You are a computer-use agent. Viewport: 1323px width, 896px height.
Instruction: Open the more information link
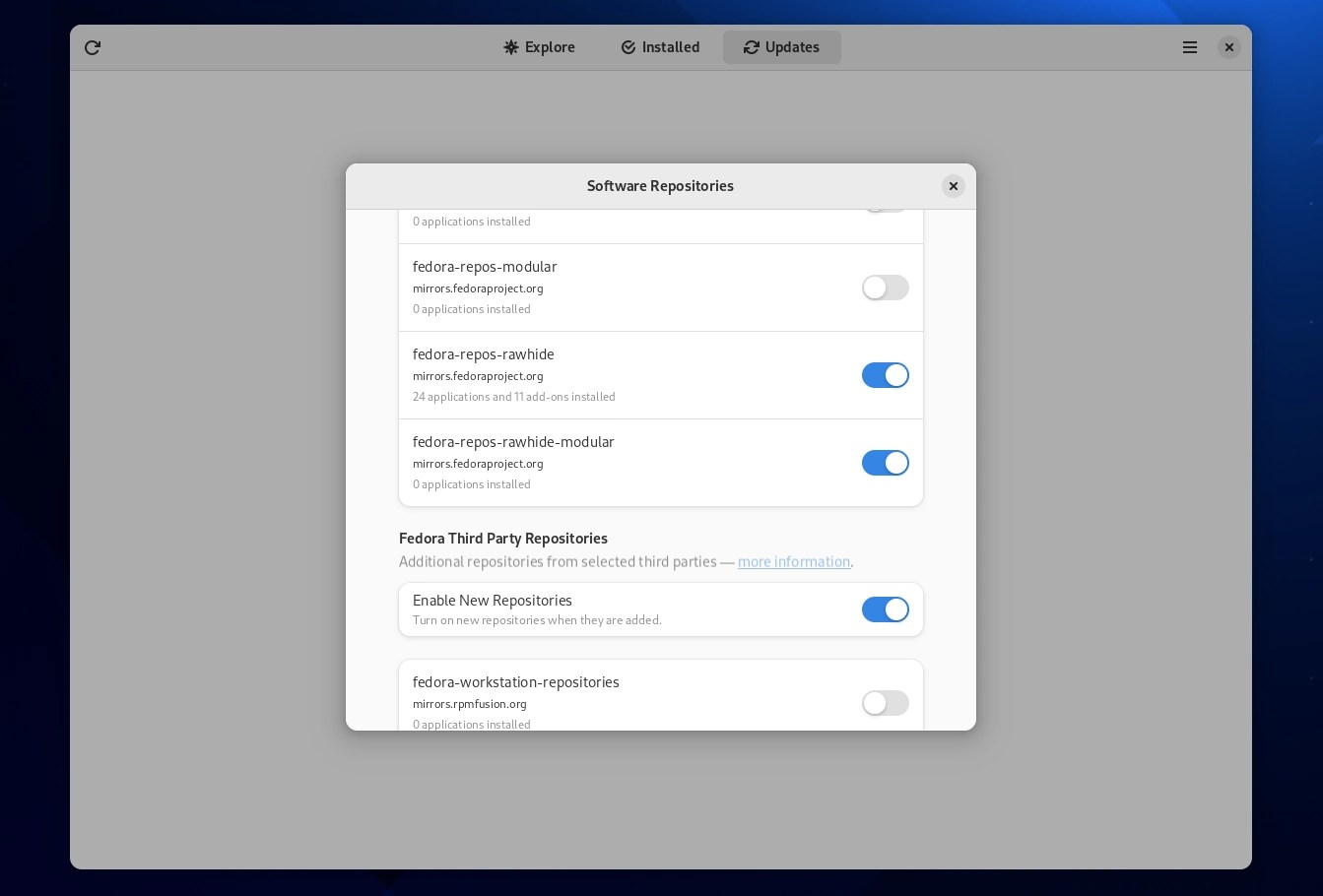point(794,561)
